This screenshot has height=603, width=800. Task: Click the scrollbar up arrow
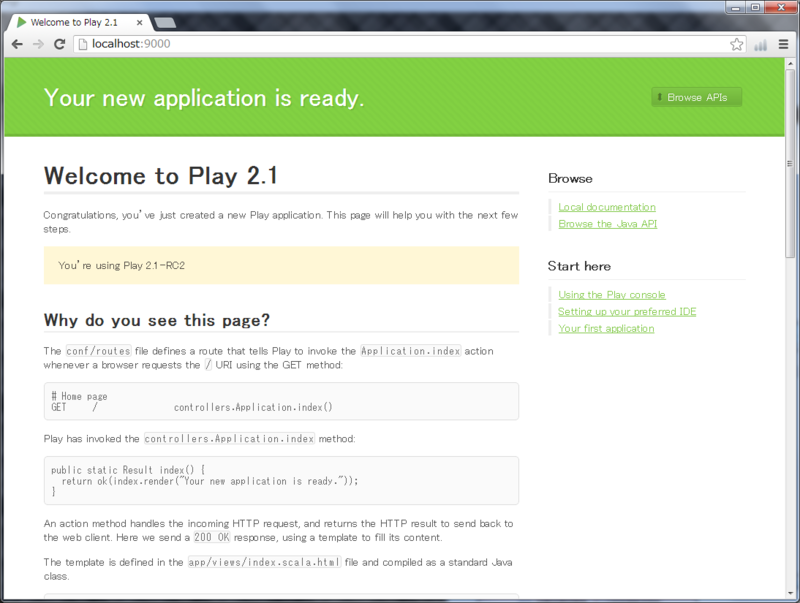pyautogui.click(x=790, y=64)
